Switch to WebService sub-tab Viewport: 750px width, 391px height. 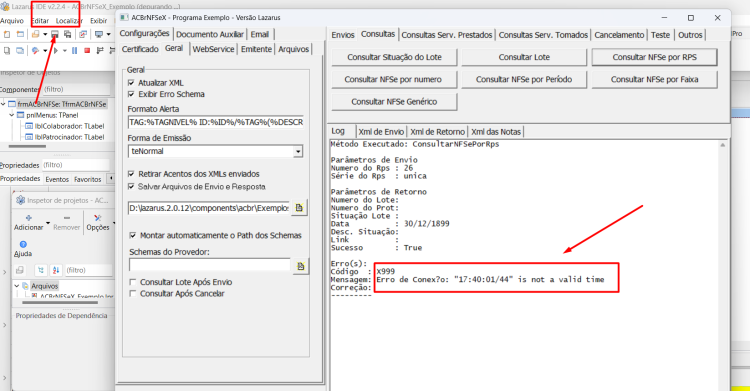[x=213, y=49]
